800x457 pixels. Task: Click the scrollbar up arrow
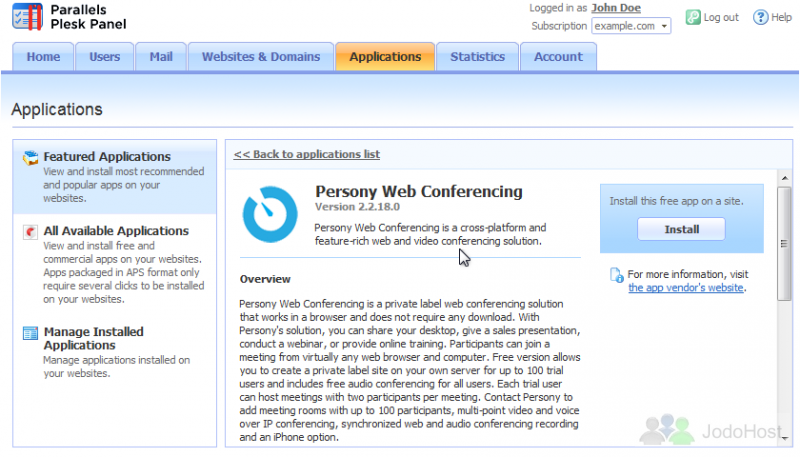pyautogui.click(x=785, y=178)
